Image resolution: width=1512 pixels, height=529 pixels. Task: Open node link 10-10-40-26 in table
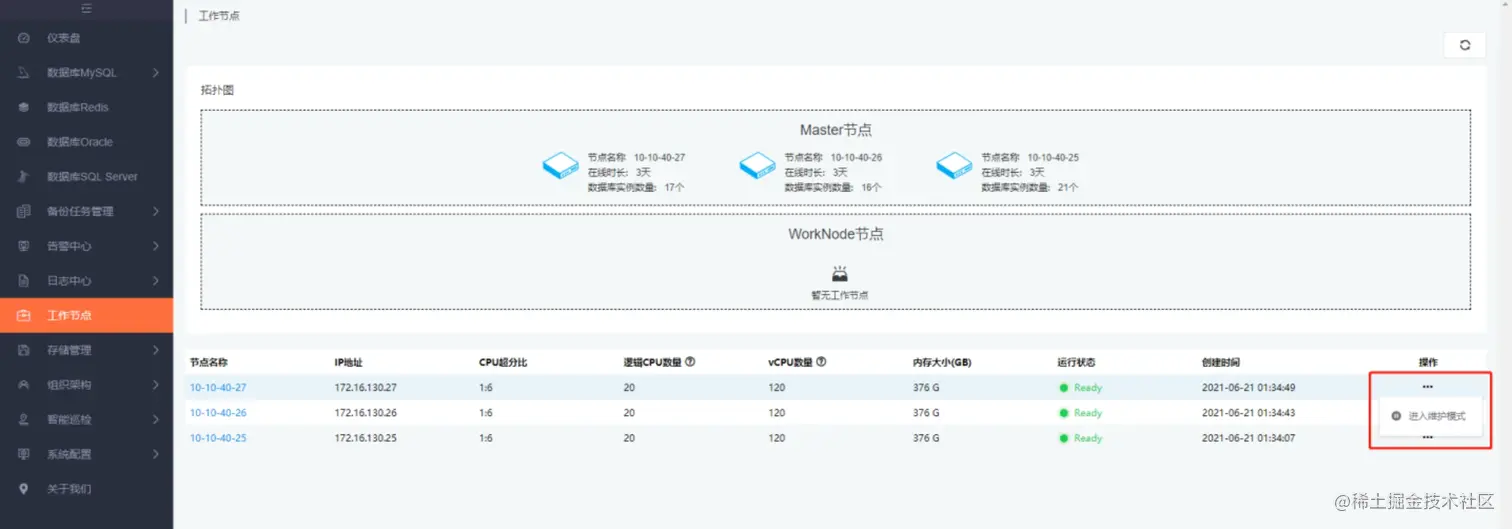coord(218,413)
